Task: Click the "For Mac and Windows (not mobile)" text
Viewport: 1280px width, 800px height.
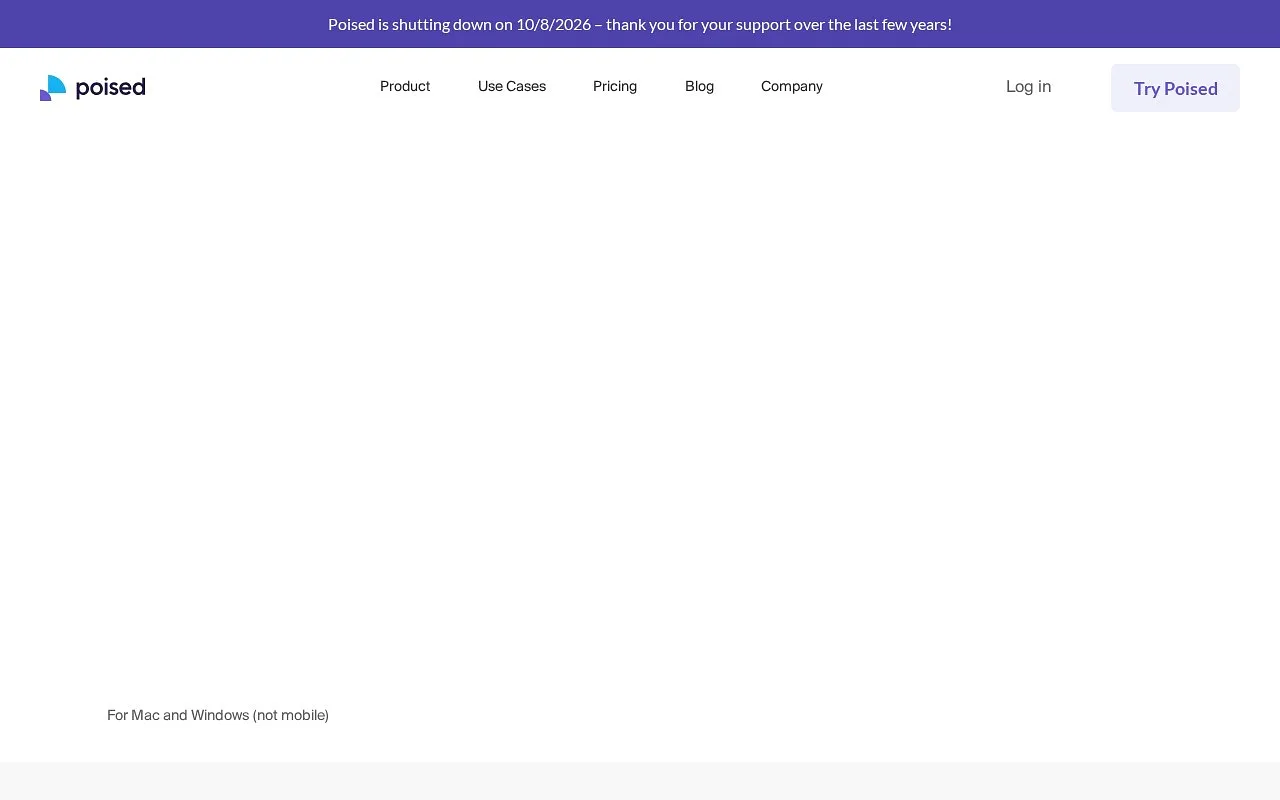Action: tap(218, 715)
